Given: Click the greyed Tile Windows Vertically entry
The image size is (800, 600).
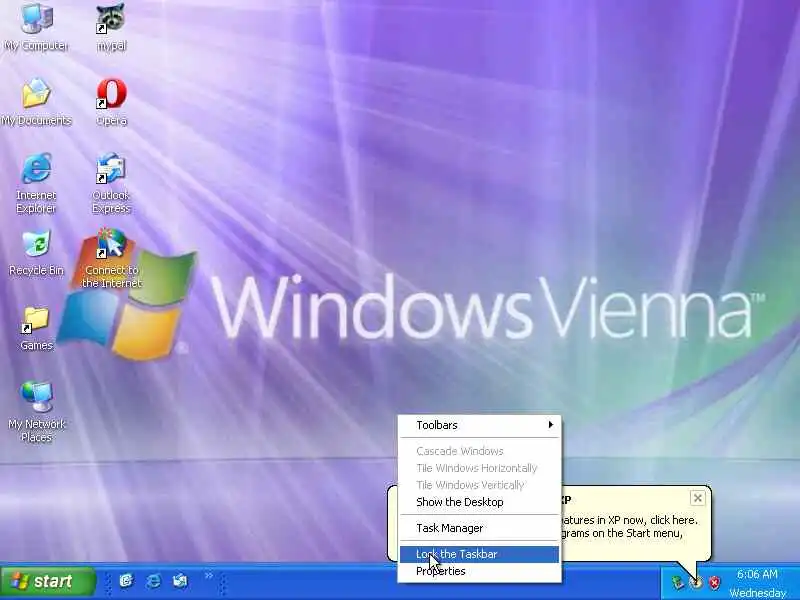Looking at the screenshot, I should click(479, 485).
